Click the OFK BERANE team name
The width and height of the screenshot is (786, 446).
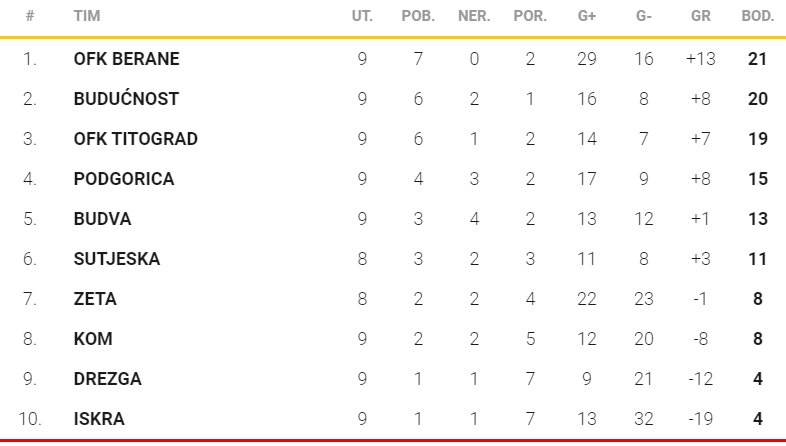(x=126, y=59)
